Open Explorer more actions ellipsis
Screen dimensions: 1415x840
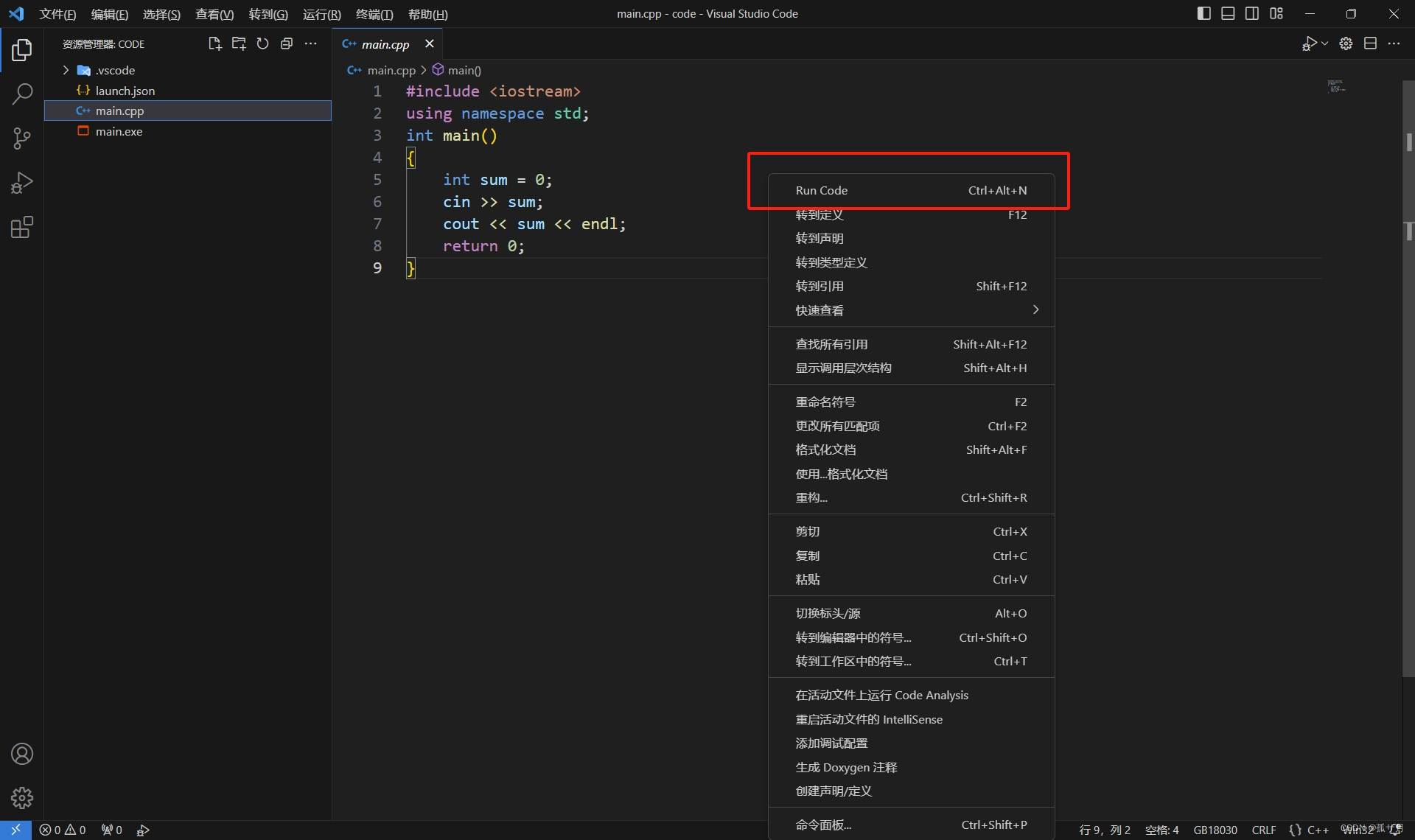point(311,44)
